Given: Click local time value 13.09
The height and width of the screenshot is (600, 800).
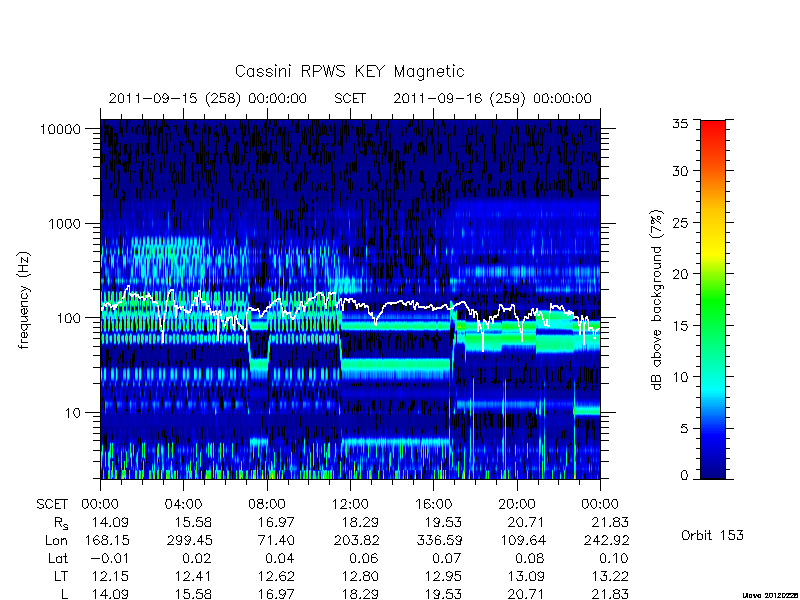Looking at the screenshot, I should click(x=526, y=576).
